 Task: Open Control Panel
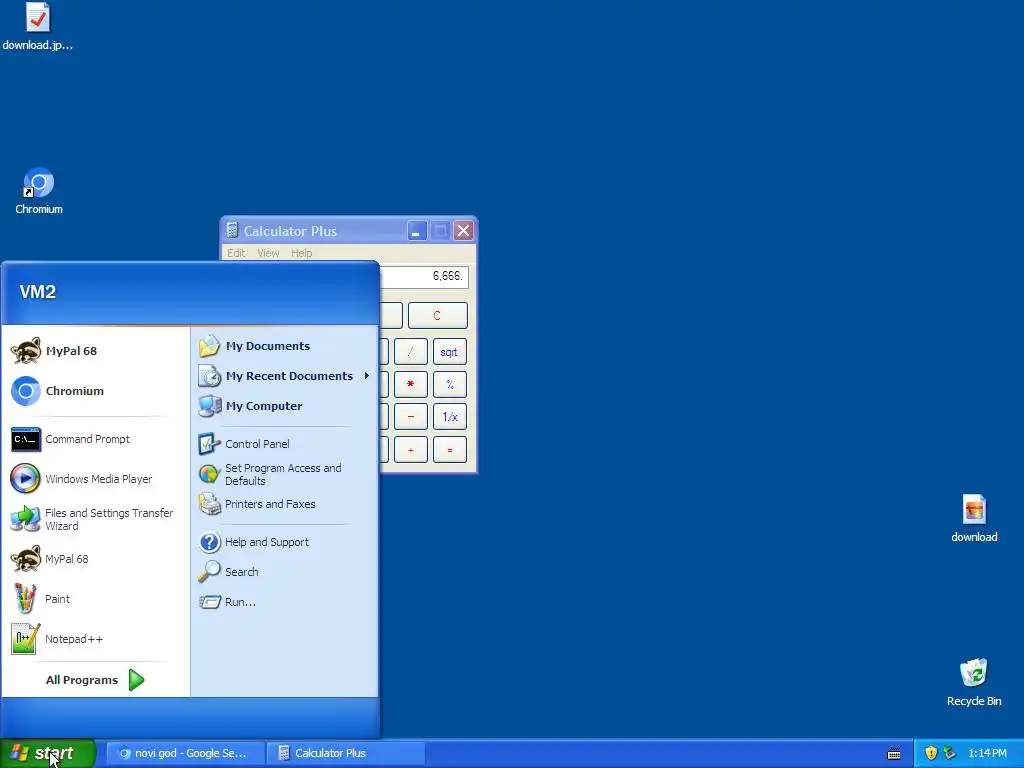tap(284, 444)
